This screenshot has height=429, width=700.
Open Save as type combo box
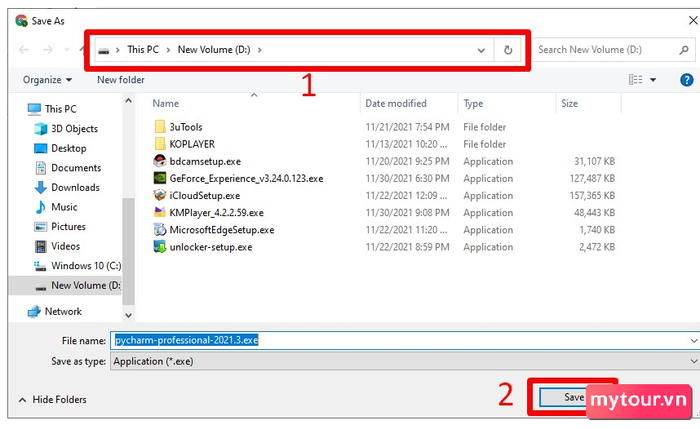coord(405,362)
